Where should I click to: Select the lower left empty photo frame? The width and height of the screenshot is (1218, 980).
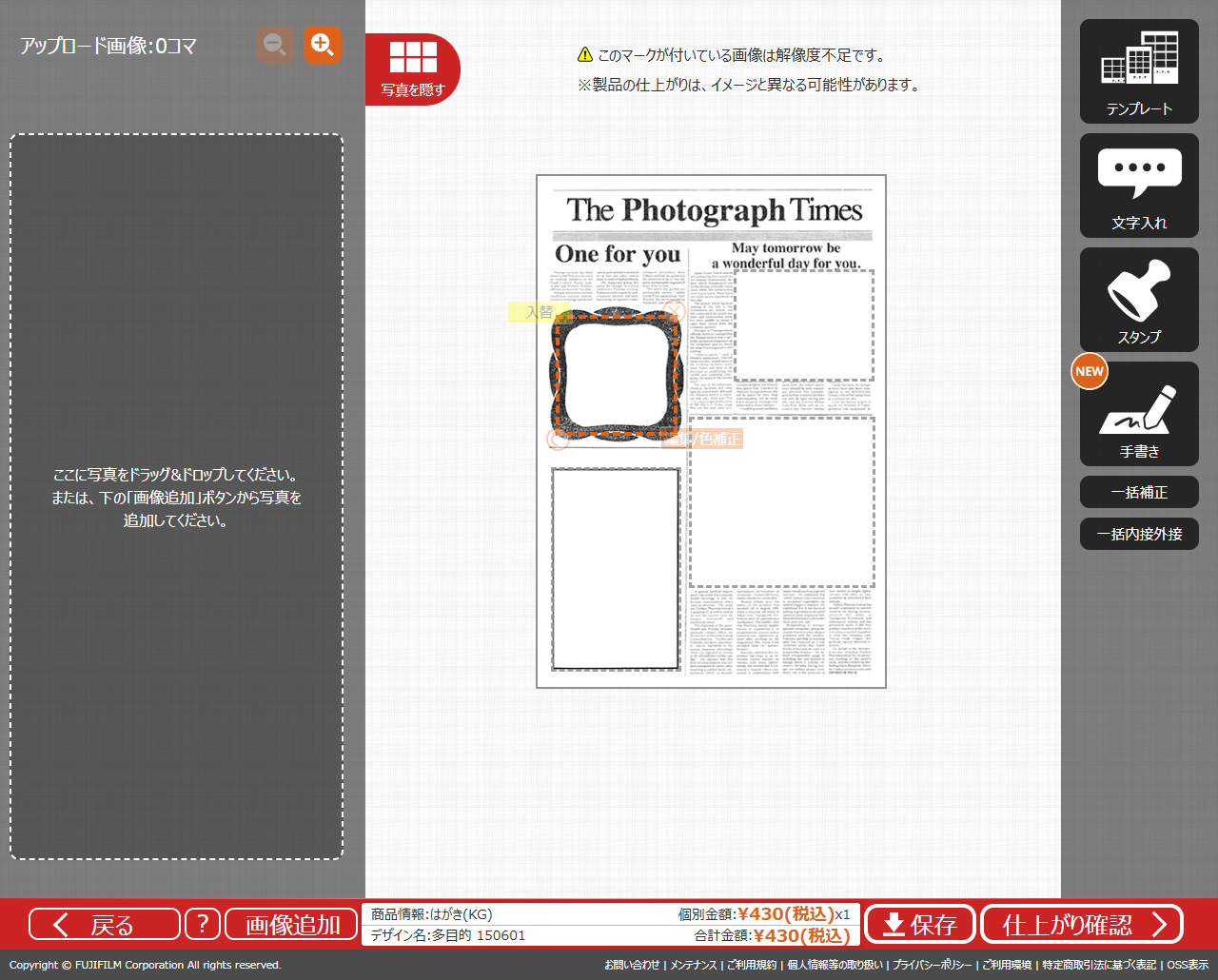coord(616,568)
